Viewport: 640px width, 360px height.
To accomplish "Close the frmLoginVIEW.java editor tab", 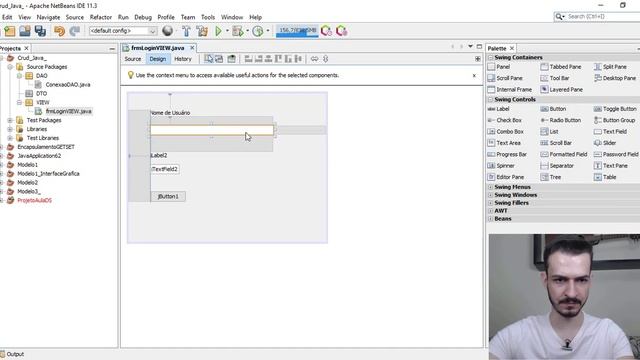I will point(192,48).
